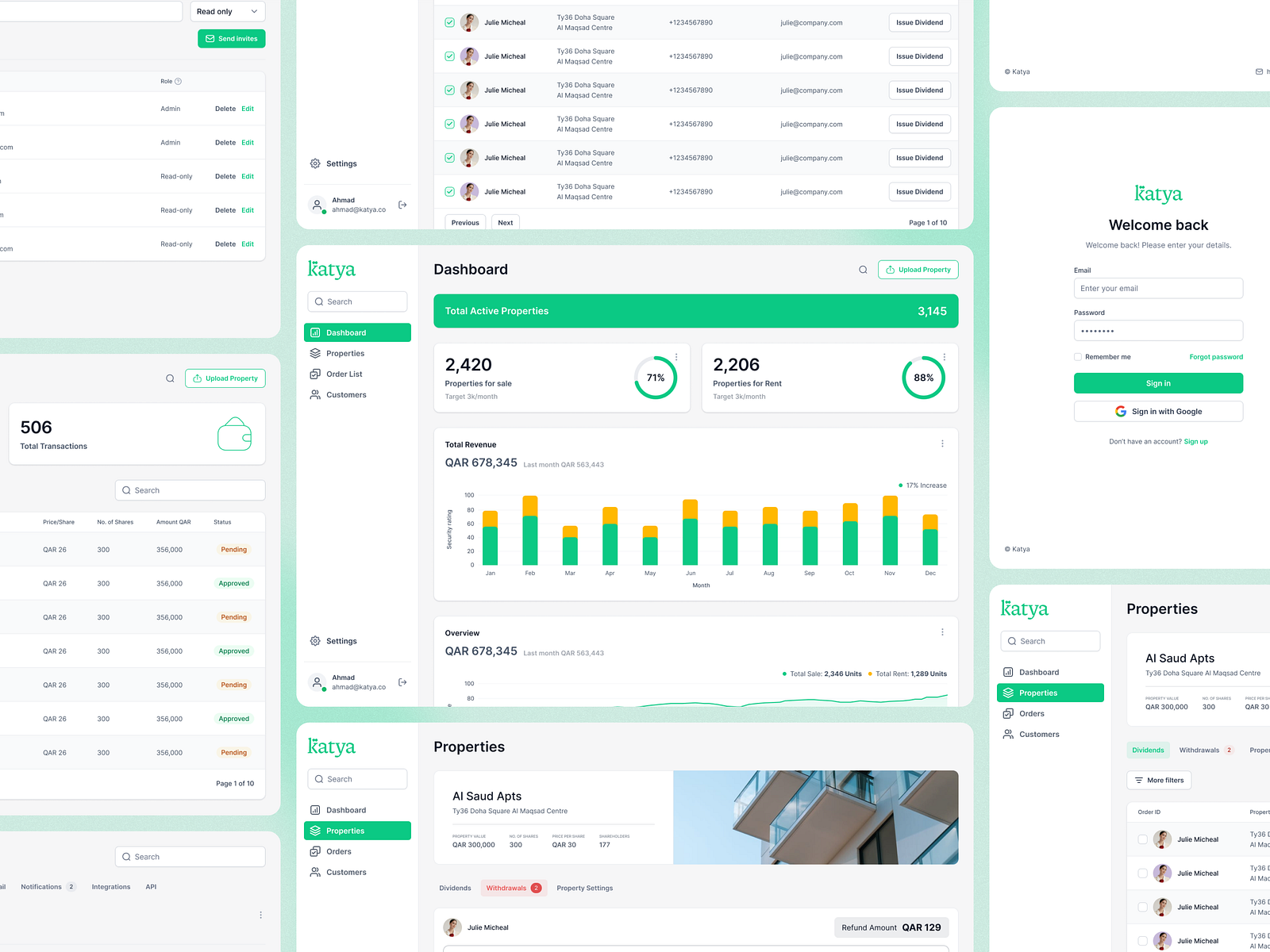
Task: Click the search magnifier in the Dashboard header
Action: point(863,270)
